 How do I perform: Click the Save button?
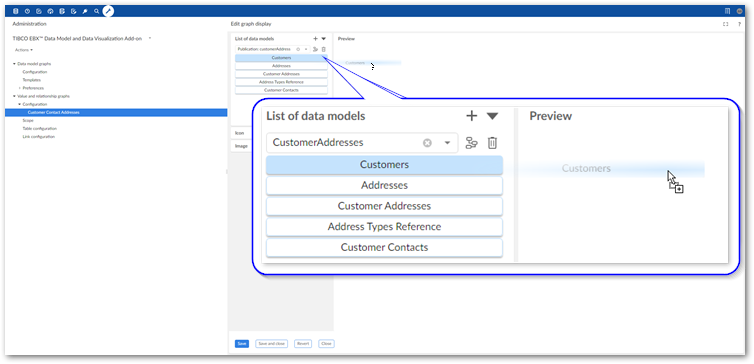click(x=242, y=344)
